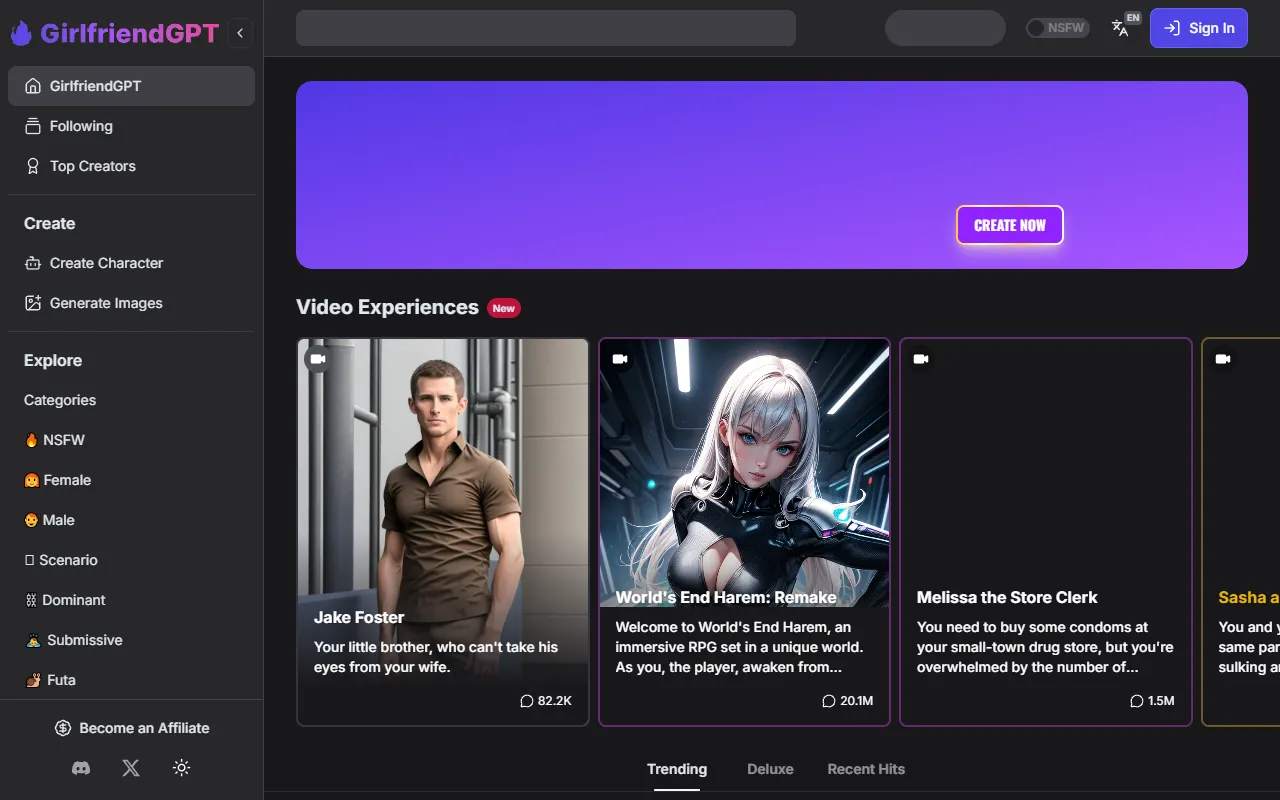Screen dimensions: 1280x800
Task: Open Top Creators in the sidebar
Action: tap(92, 166)
